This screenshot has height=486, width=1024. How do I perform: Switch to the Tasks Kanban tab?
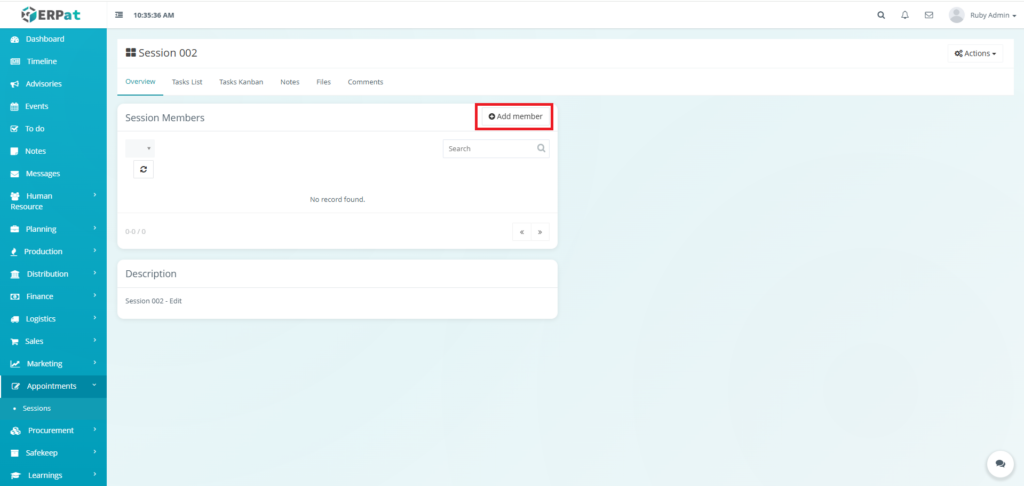point(241,82)
